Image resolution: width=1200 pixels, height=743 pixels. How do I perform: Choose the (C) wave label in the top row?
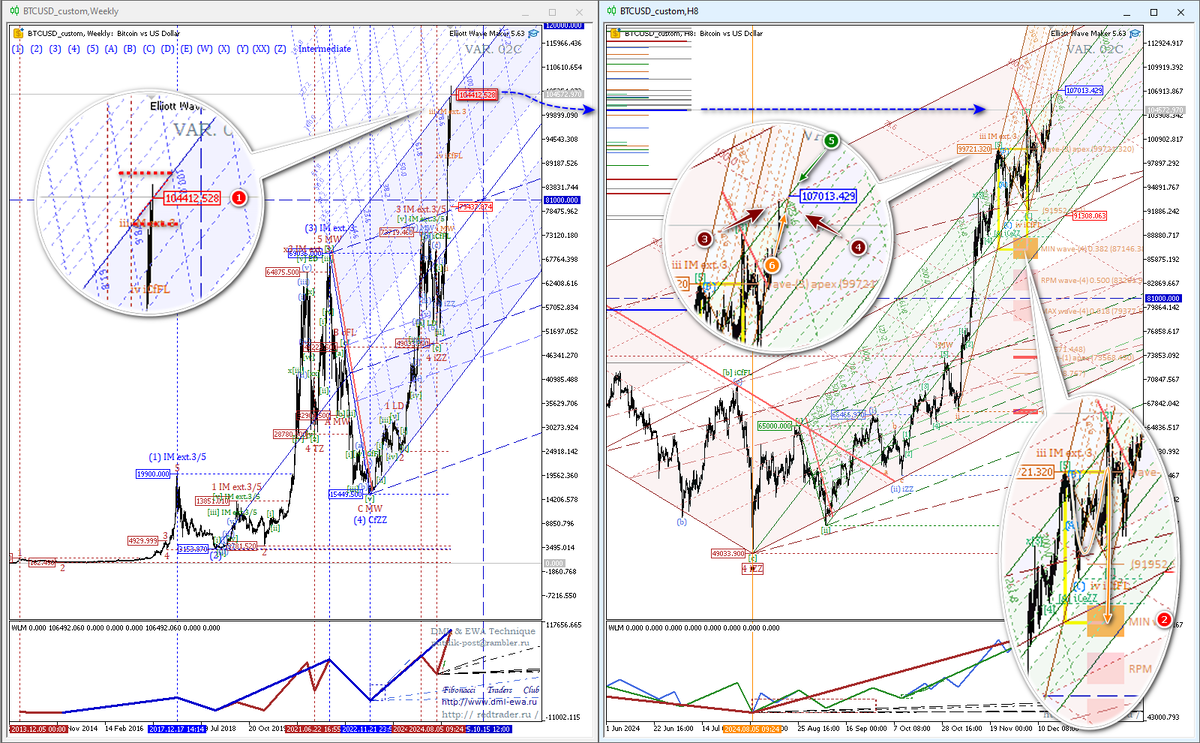pyautogui.click(x=148, y=49)
